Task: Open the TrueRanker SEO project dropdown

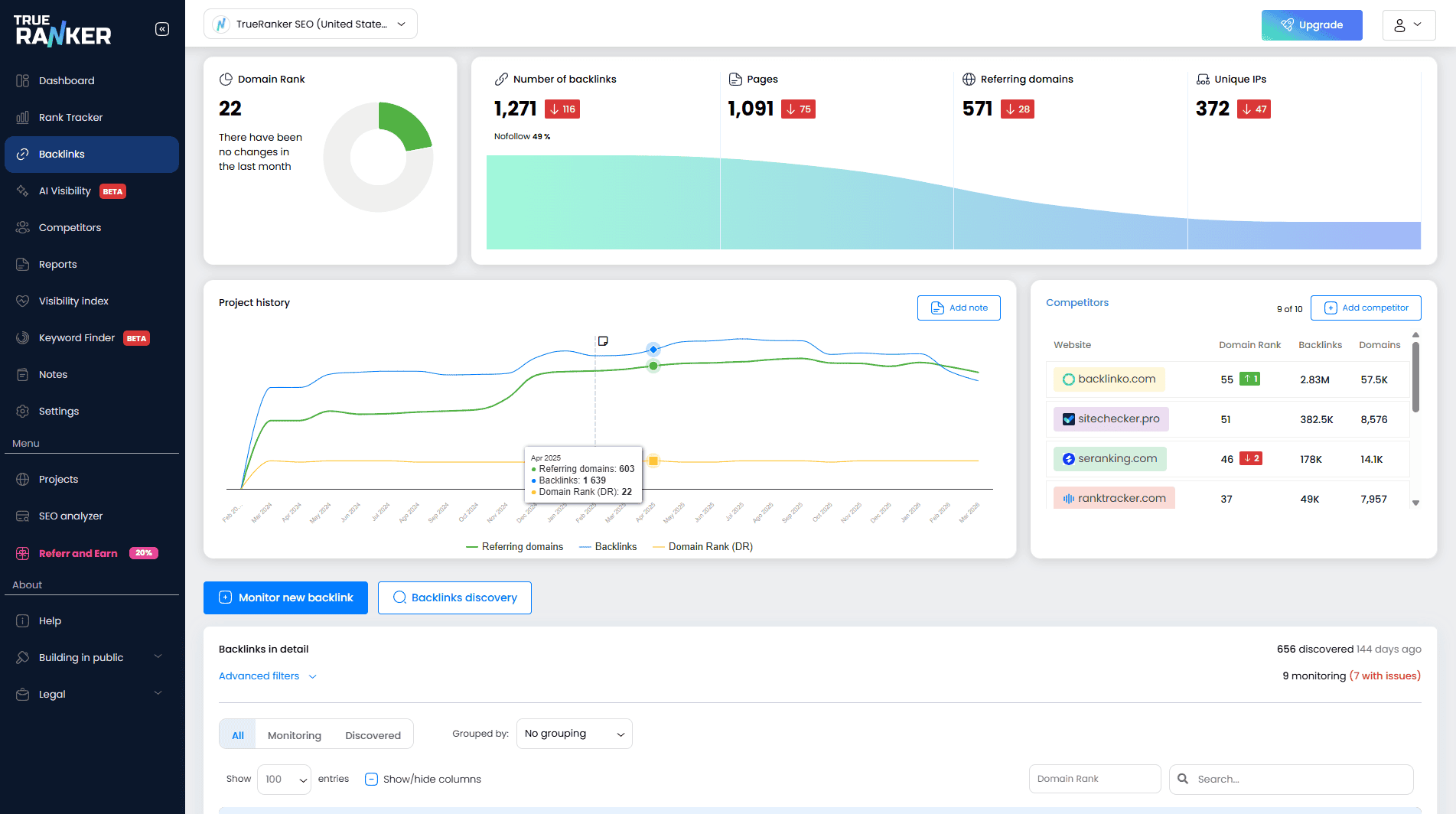Action: [311, 24]
